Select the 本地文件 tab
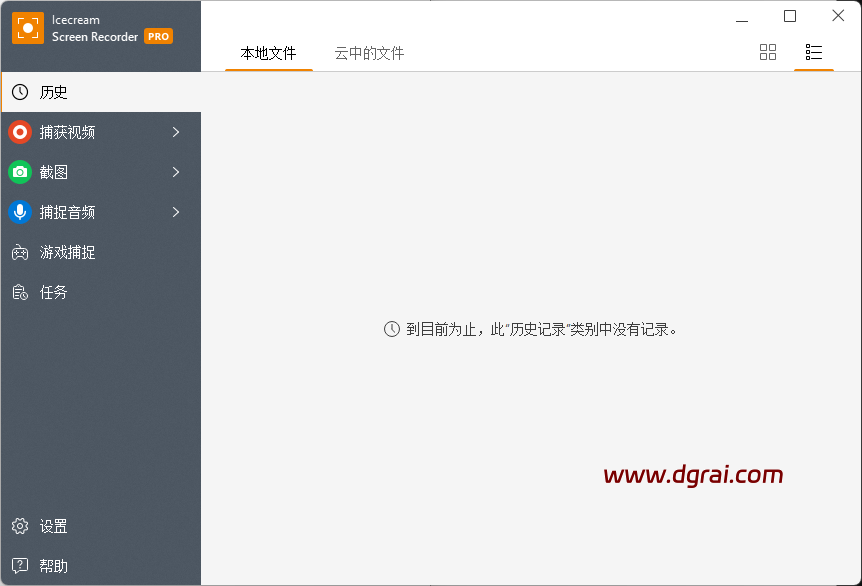The height and width of the screenshot is (586, 862). 268,53
